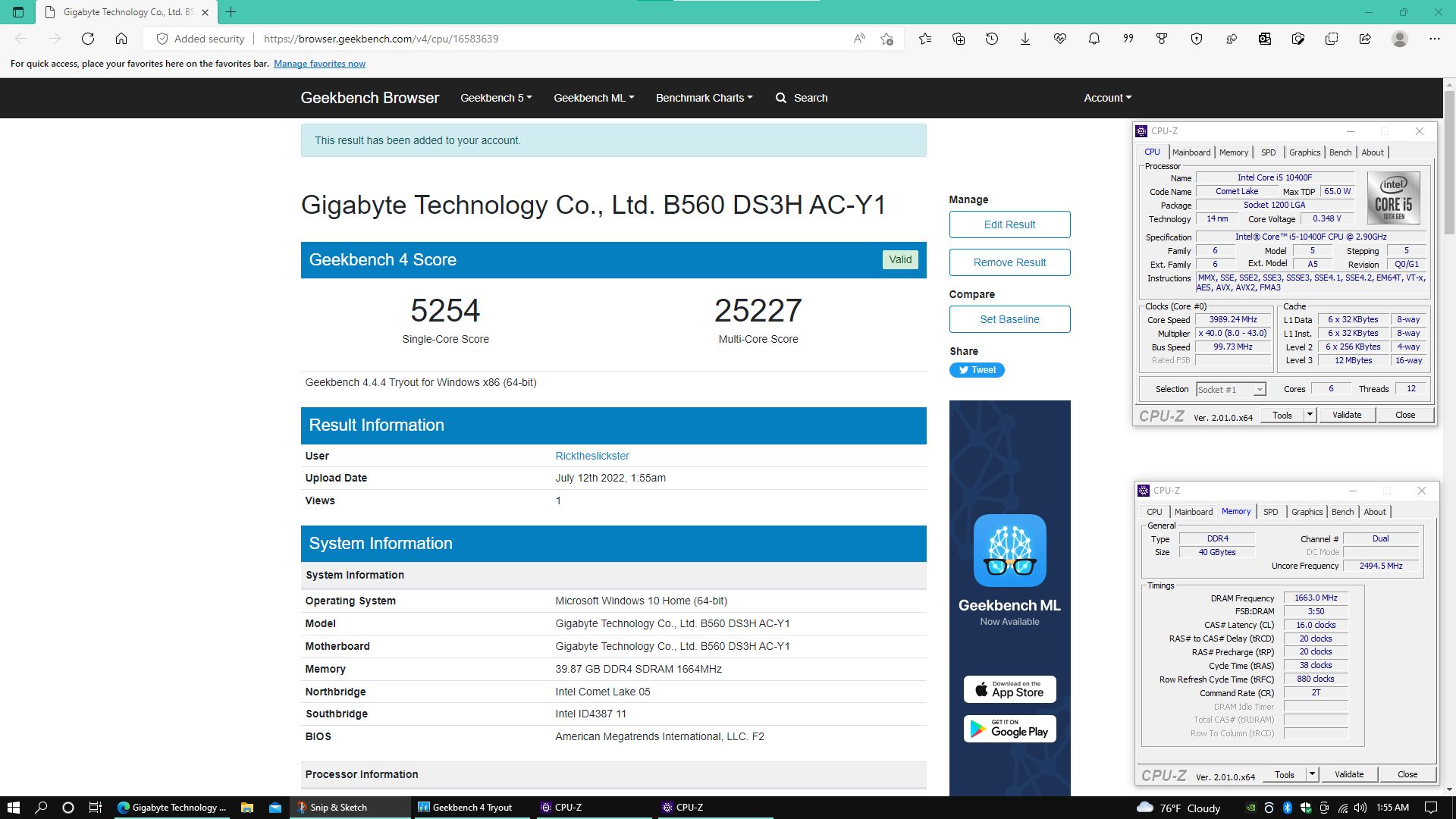Screen dimensions: 1456x819
Task: Switch to Mainboard tab in upper CPU-Z
Action: coord(1191,152)
